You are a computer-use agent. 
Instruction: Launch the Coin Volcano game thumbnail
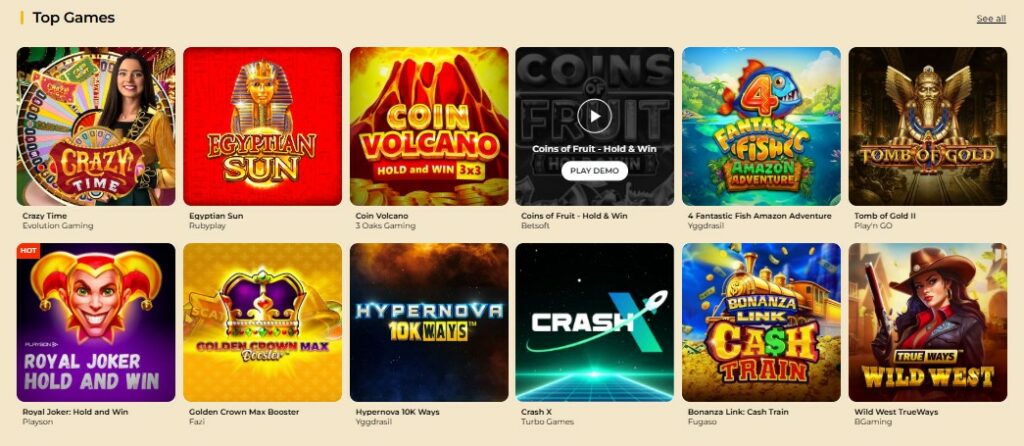click(429, 126)
